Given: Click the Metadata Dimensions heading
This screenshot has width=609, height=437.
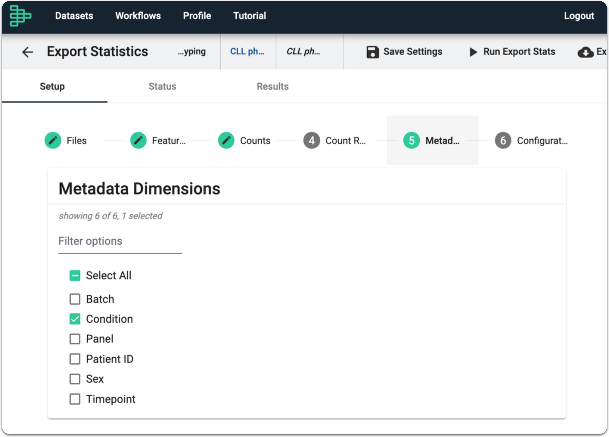Looking at the screenshot, I should point(139,189).
